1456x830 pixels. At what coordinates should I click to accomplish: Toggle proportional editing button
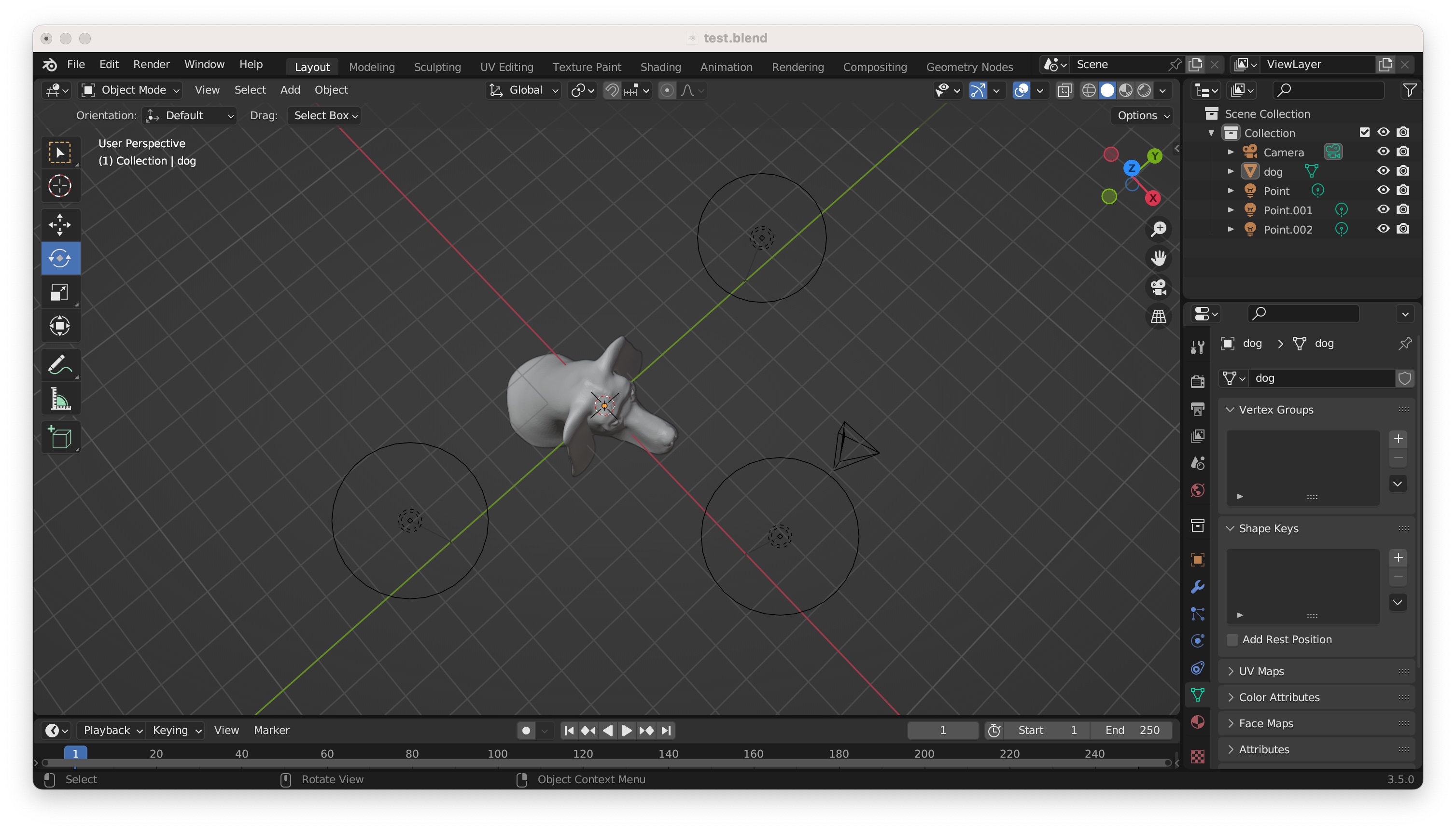pos(667,90)
